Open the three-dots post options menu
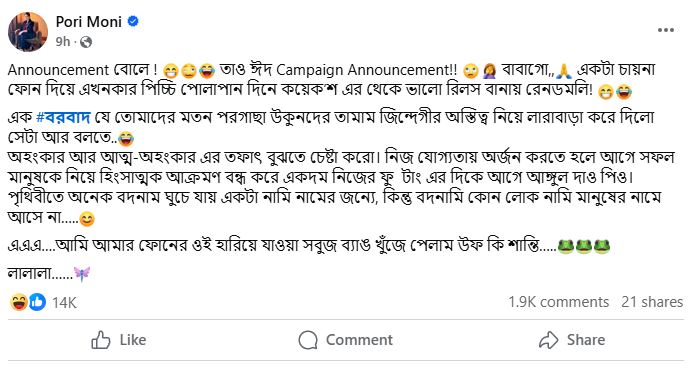This screenshot has height=369, width=695. click(x=666, y=30)
